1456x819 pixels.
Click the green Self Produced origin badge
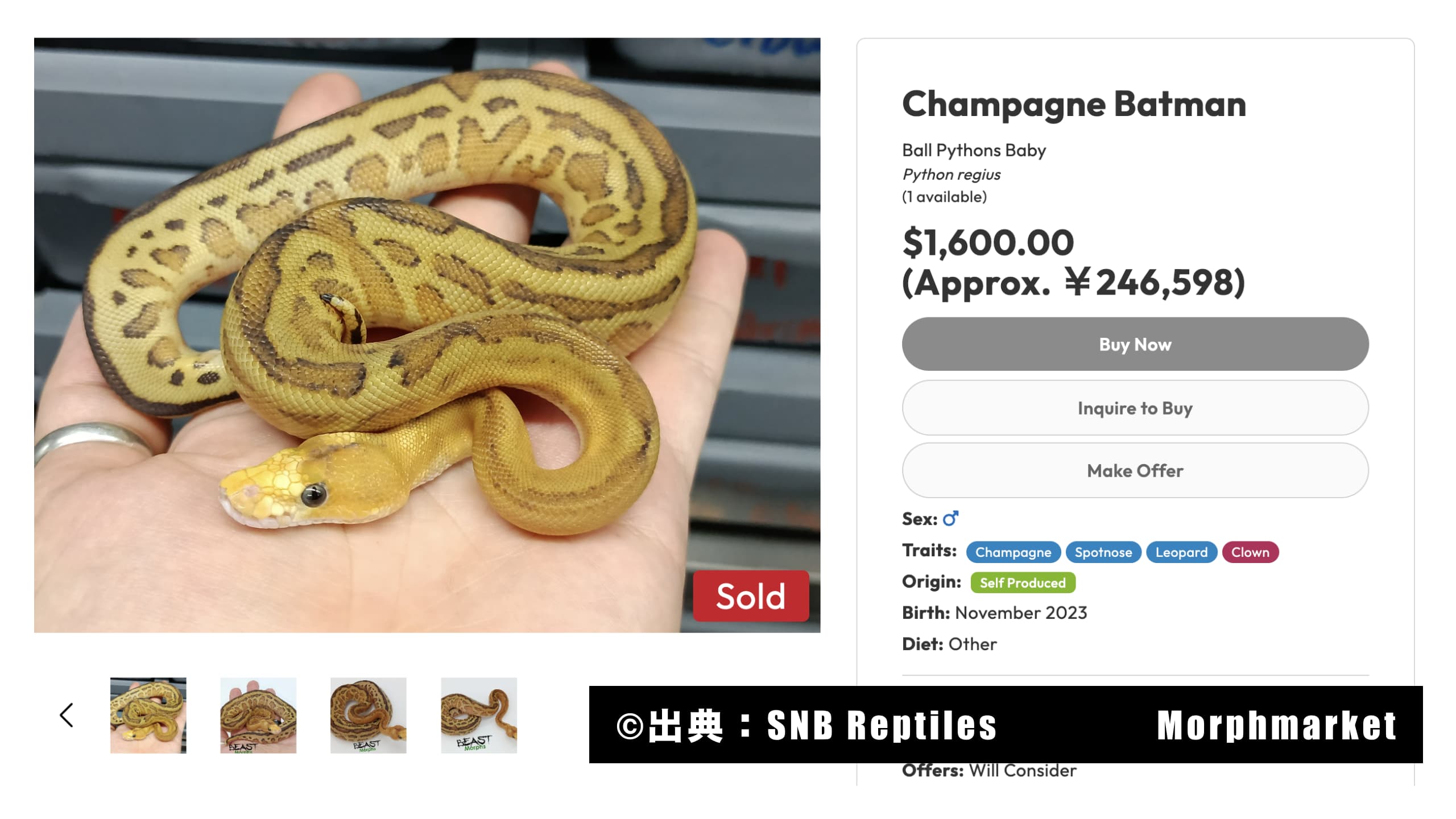point(1023,583)
